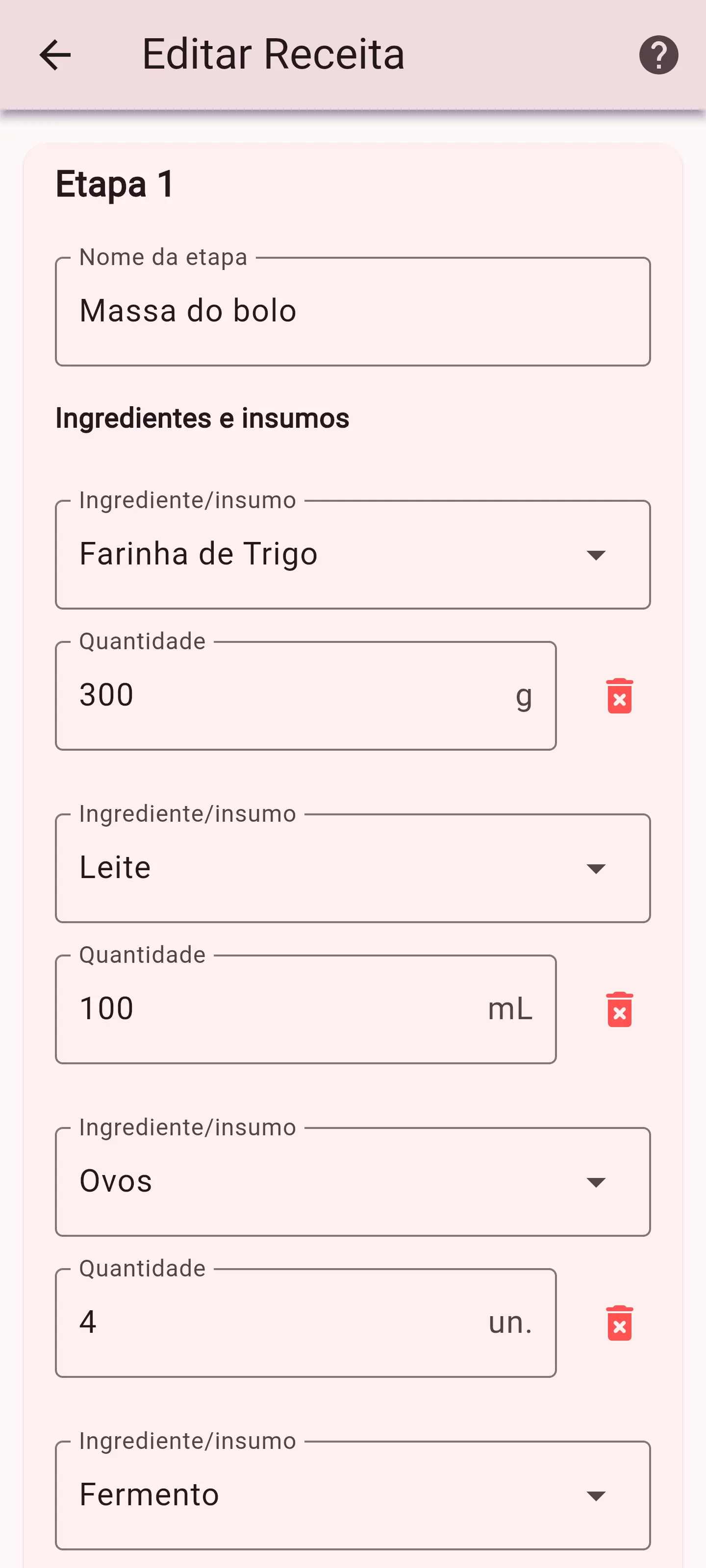
Task: Go back using the arrow icon
Action: [x=55, y=55]
